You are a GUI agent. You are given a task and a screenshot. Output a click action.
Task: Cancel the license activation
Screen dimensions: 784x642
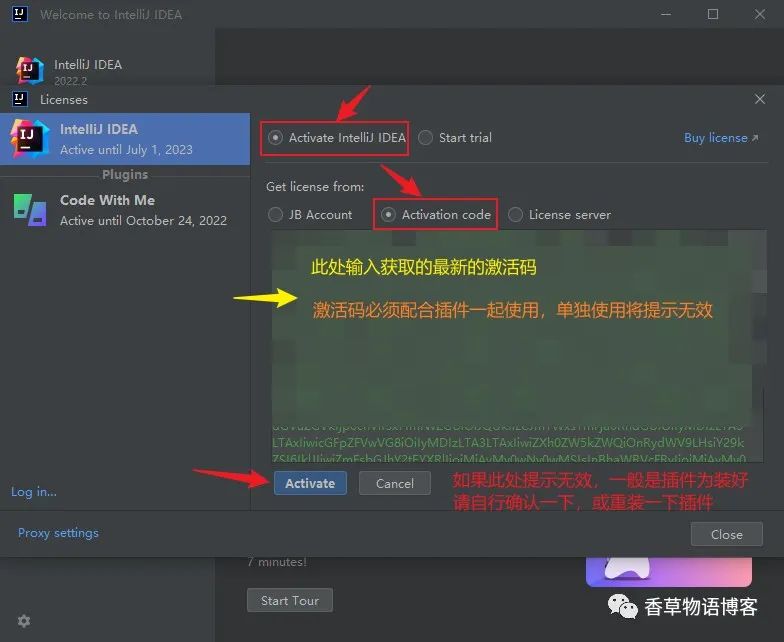(394, 483)
